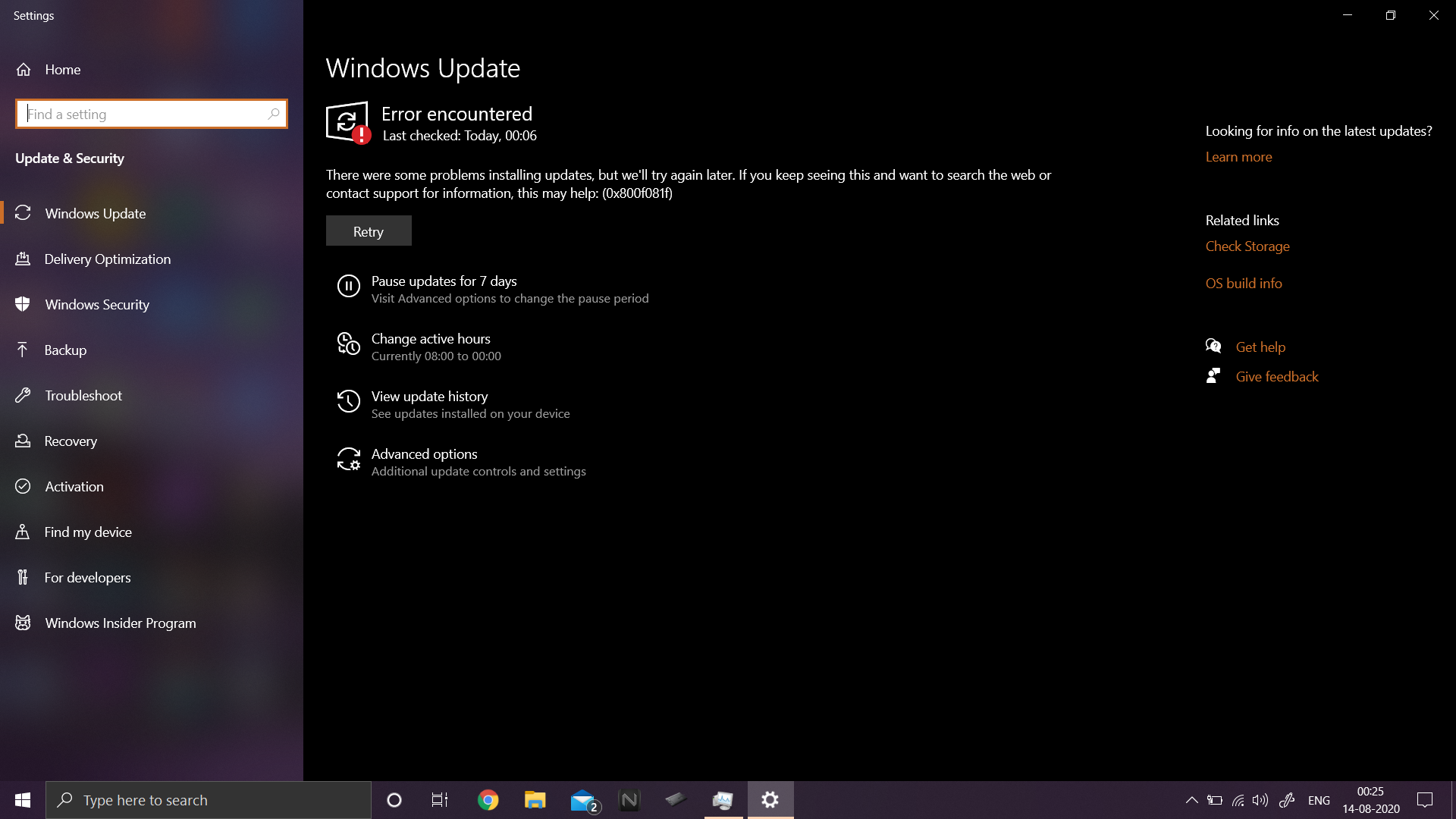Click Pause updates for 7 days
The image size is (1456, 819).
click(444, 281)
